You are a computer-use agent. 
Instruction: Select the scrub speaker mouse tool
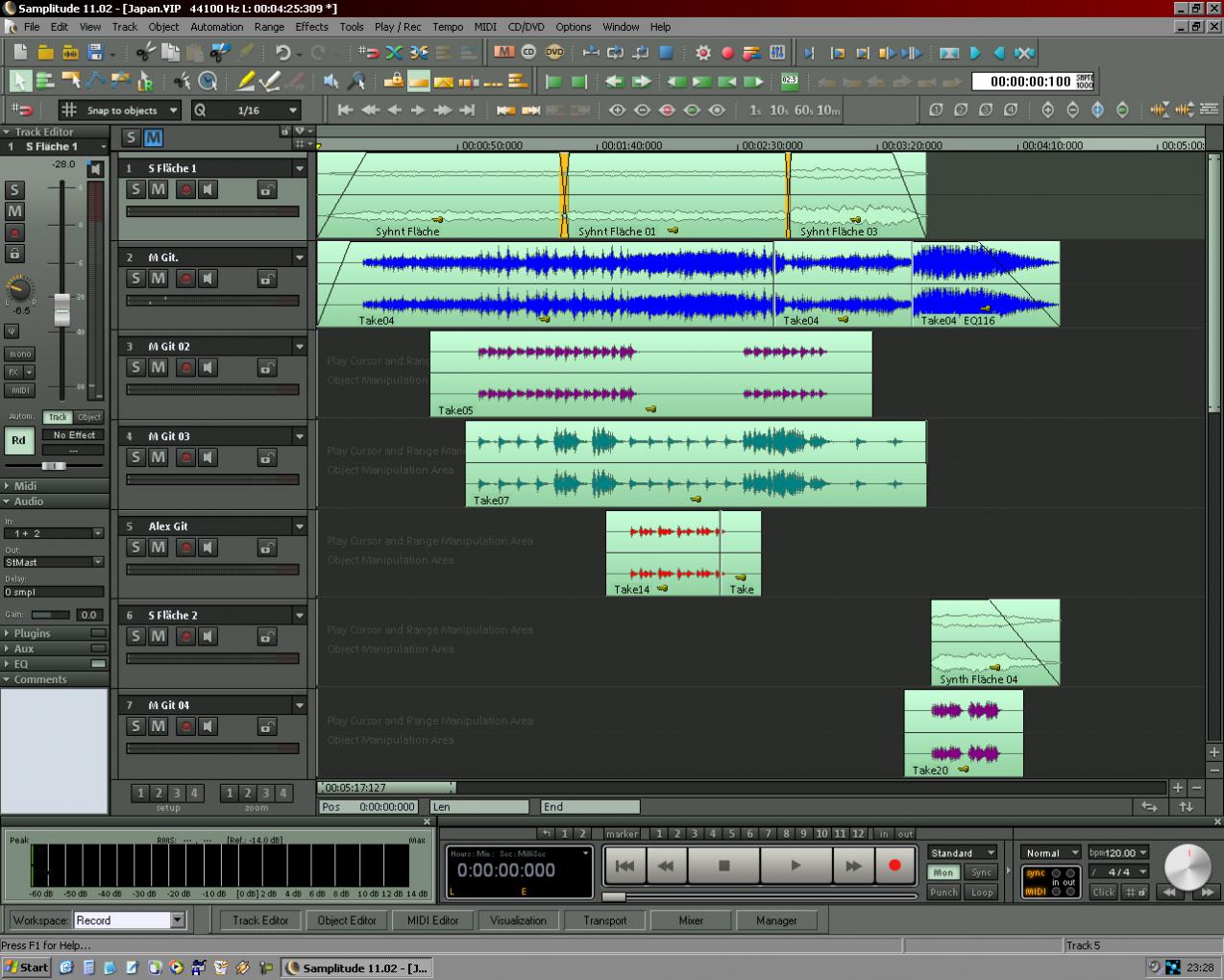tap(331, 82)
